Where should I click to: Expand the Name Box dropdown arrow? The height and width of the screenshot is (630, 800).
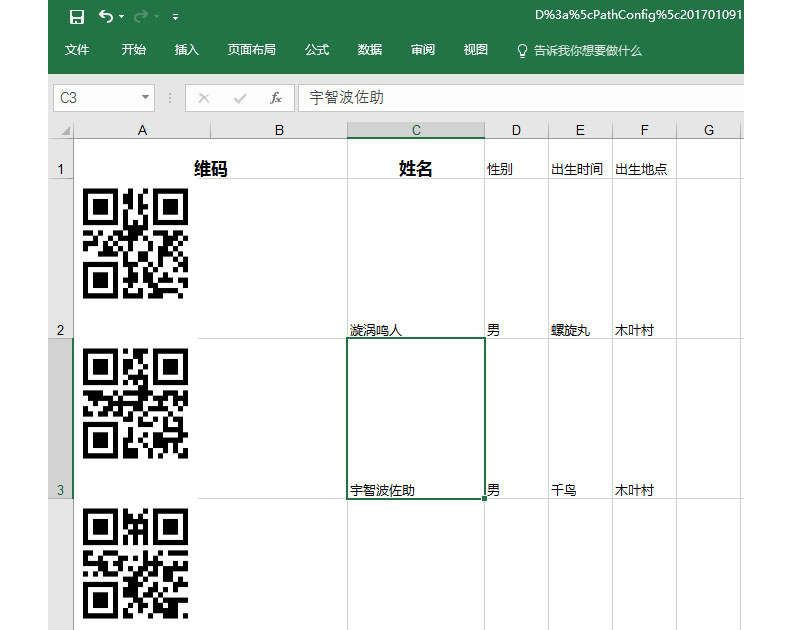click(145, 98)
